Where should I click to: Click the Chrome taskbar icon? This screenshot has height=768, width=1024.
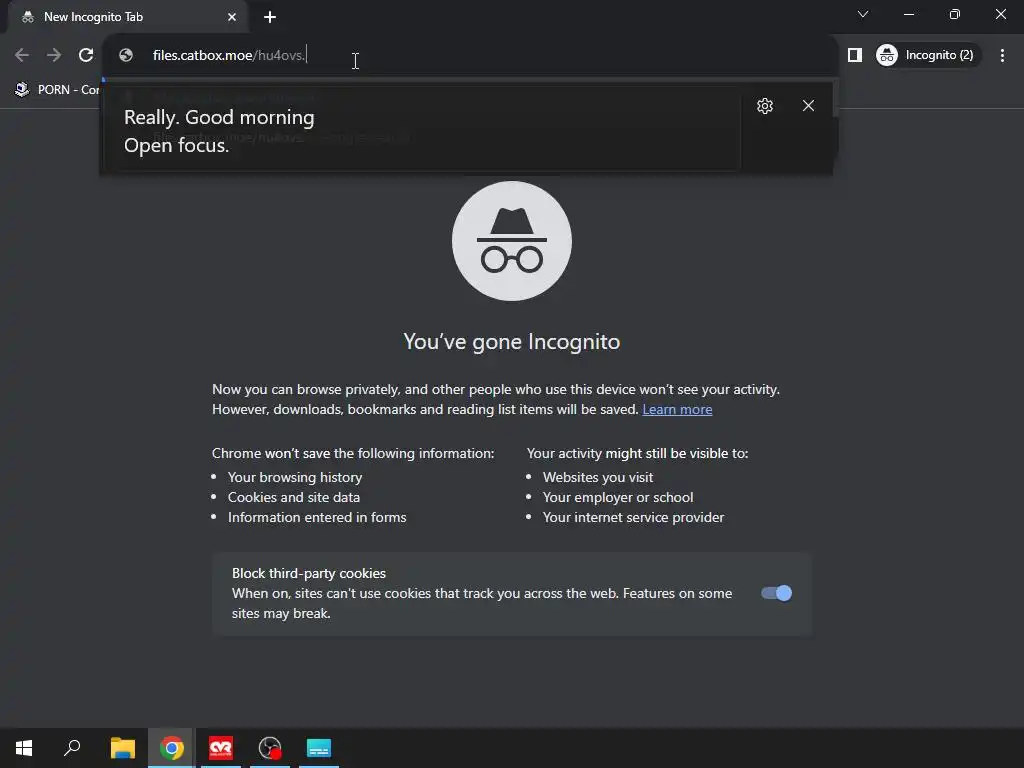pos(171,748)
